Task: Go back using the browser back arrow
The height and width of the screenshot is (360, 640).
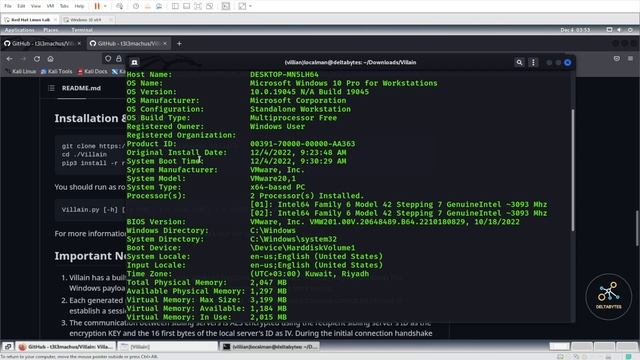Action: (x=9, y=59)
